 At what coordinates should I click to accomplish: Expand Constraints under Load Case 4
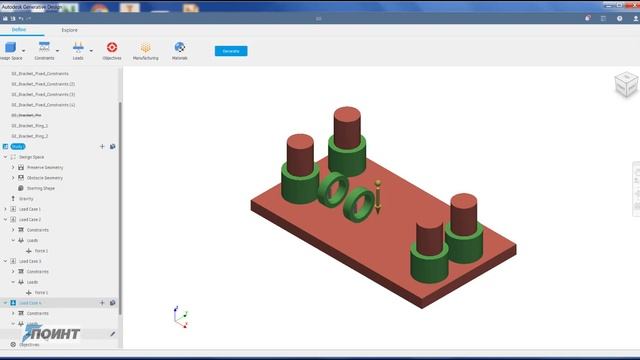[x=13, y=313]
